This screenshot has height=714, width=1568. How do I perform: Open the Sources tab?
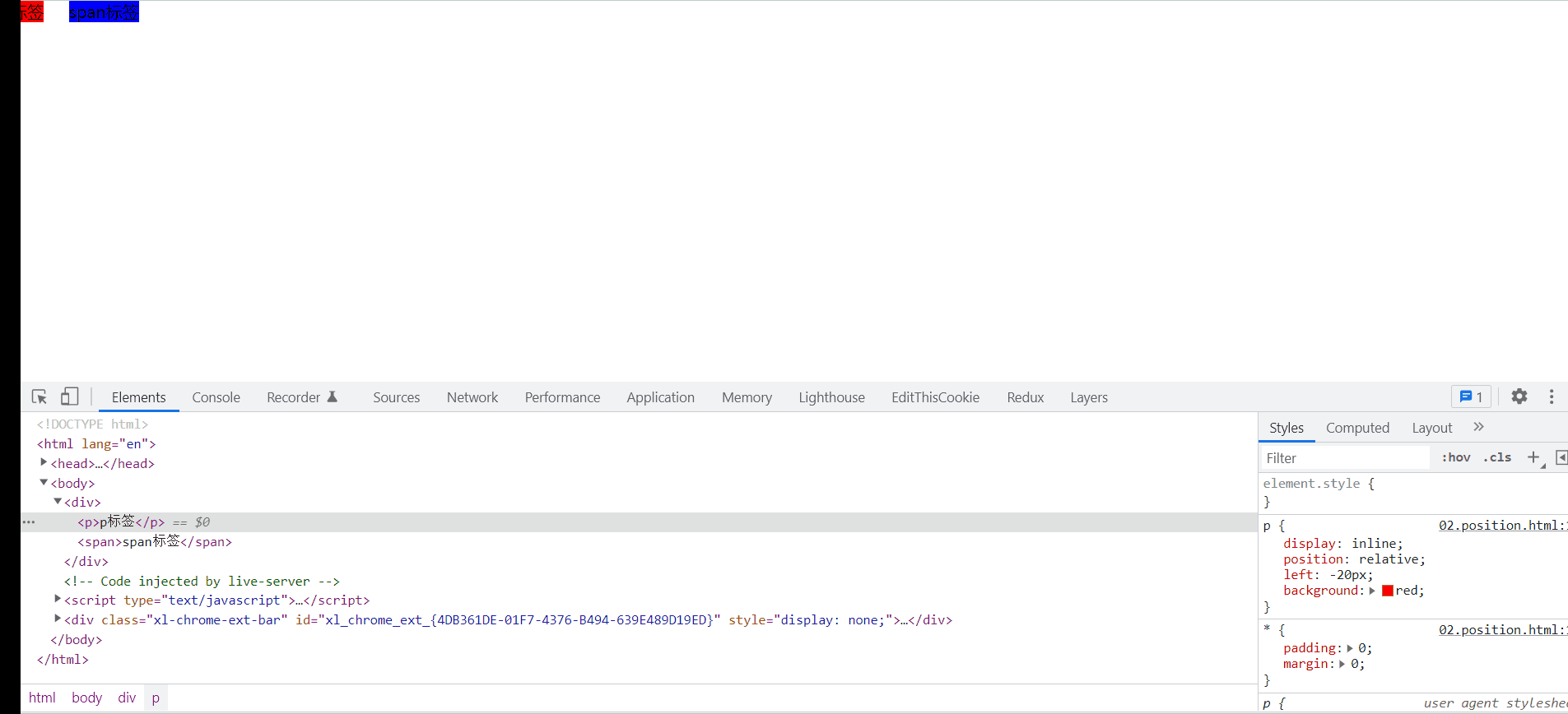[x=397, y=397]
